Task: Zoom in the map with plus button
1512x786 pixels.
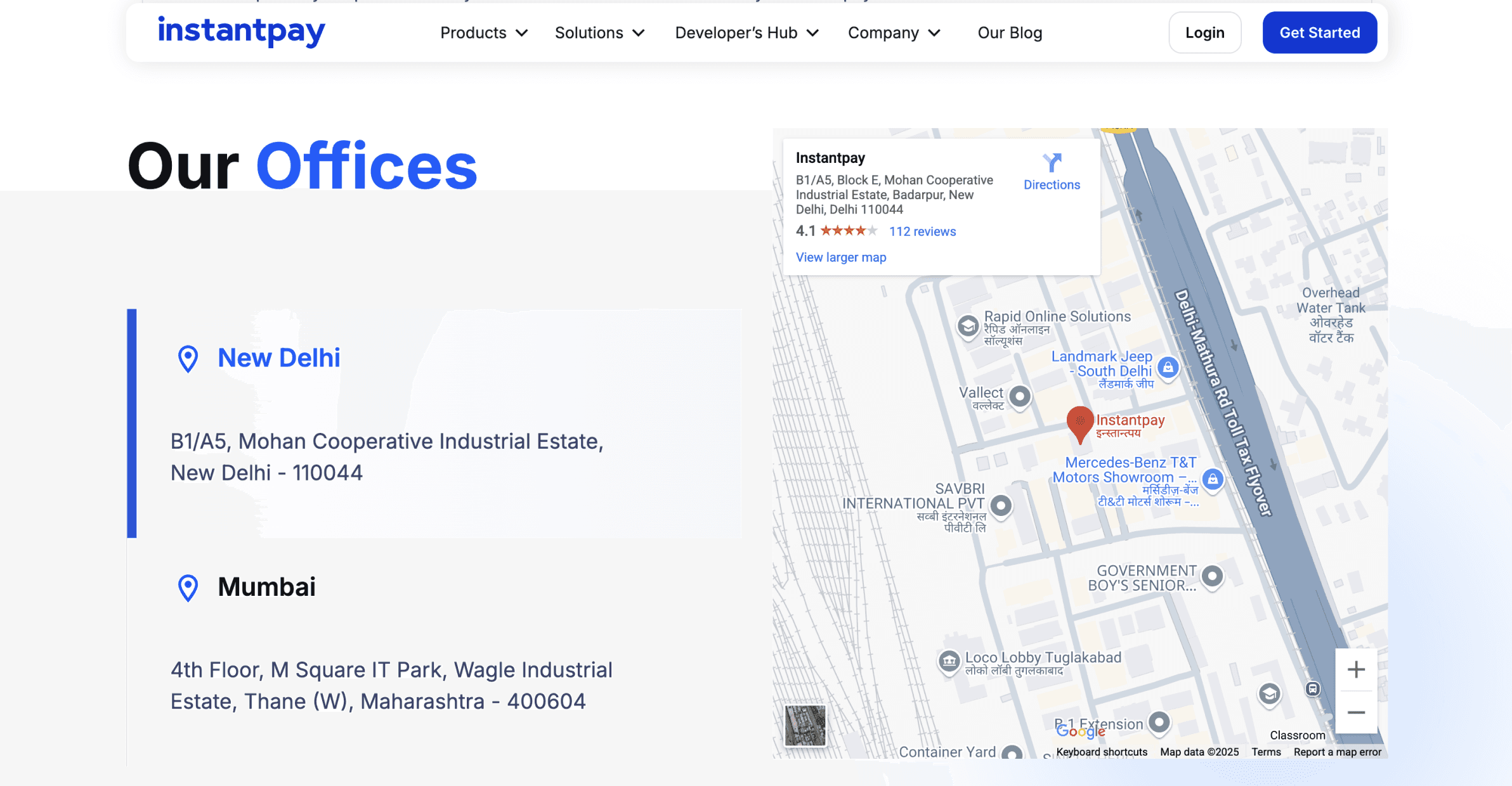Action: coord(1356,669)
